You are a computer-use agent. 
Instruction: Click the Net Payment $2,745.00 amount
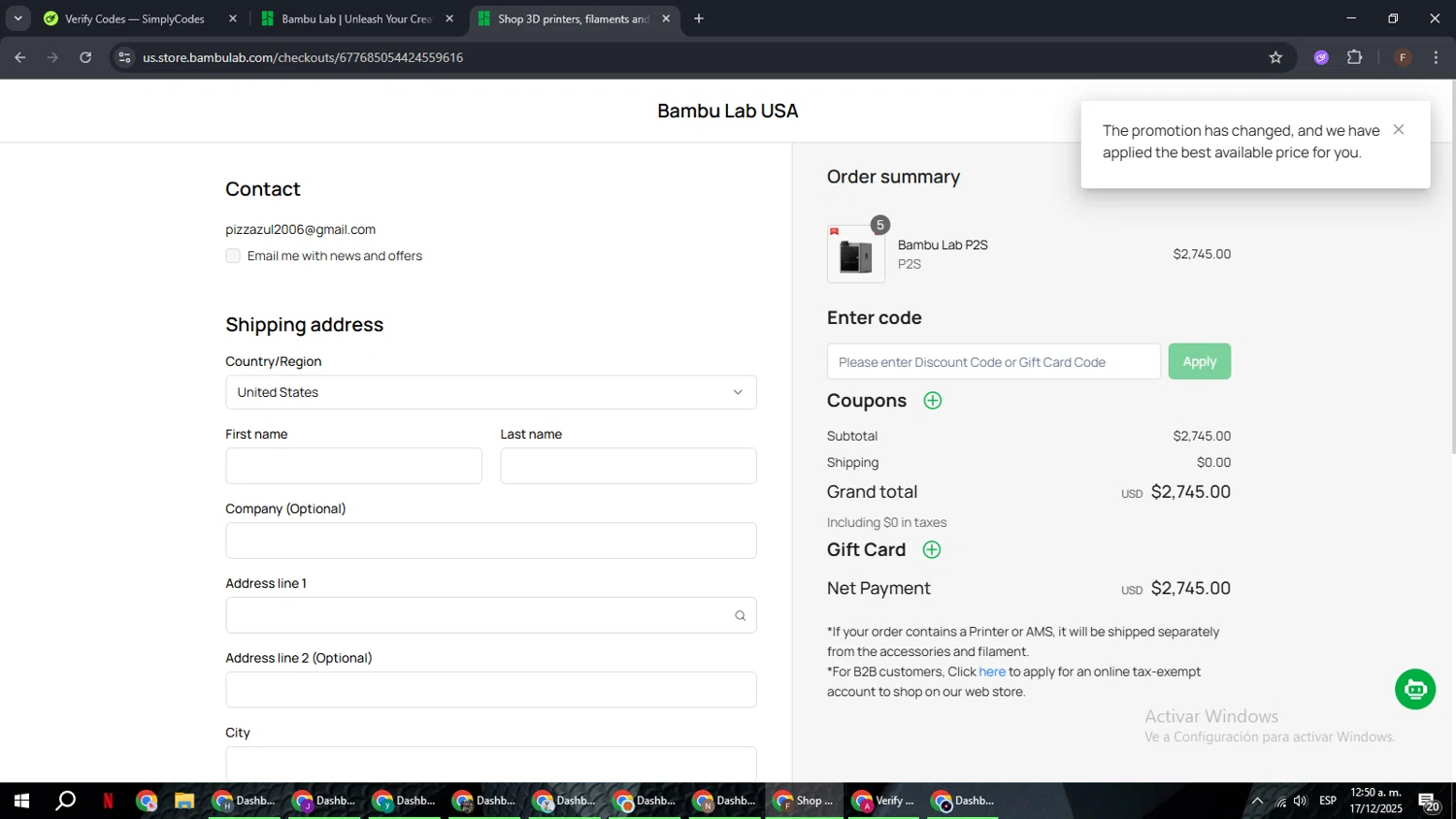point(1191,588)
